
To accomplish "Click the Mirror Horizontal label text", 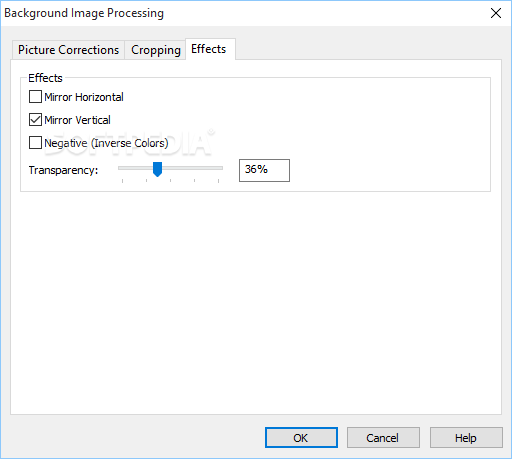I will [84, 97].
